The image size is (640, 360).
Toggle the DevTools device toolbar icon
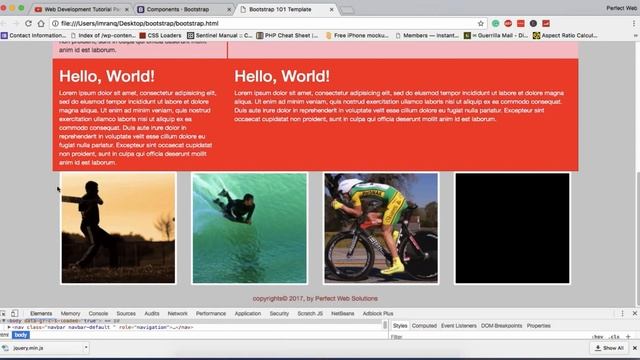[x=14, y=313]
